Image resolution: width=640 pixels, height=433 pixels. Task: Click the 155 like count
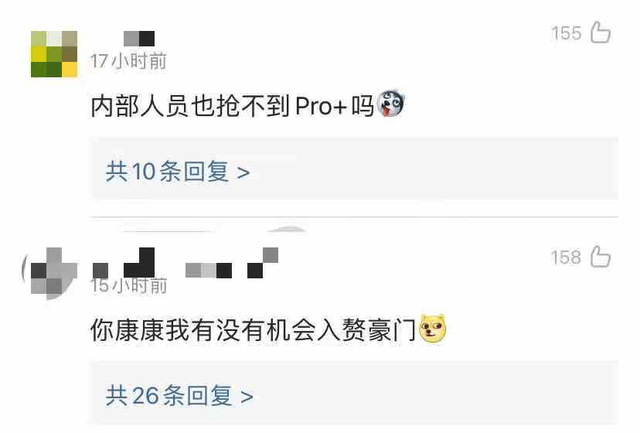tap(566, 33)
